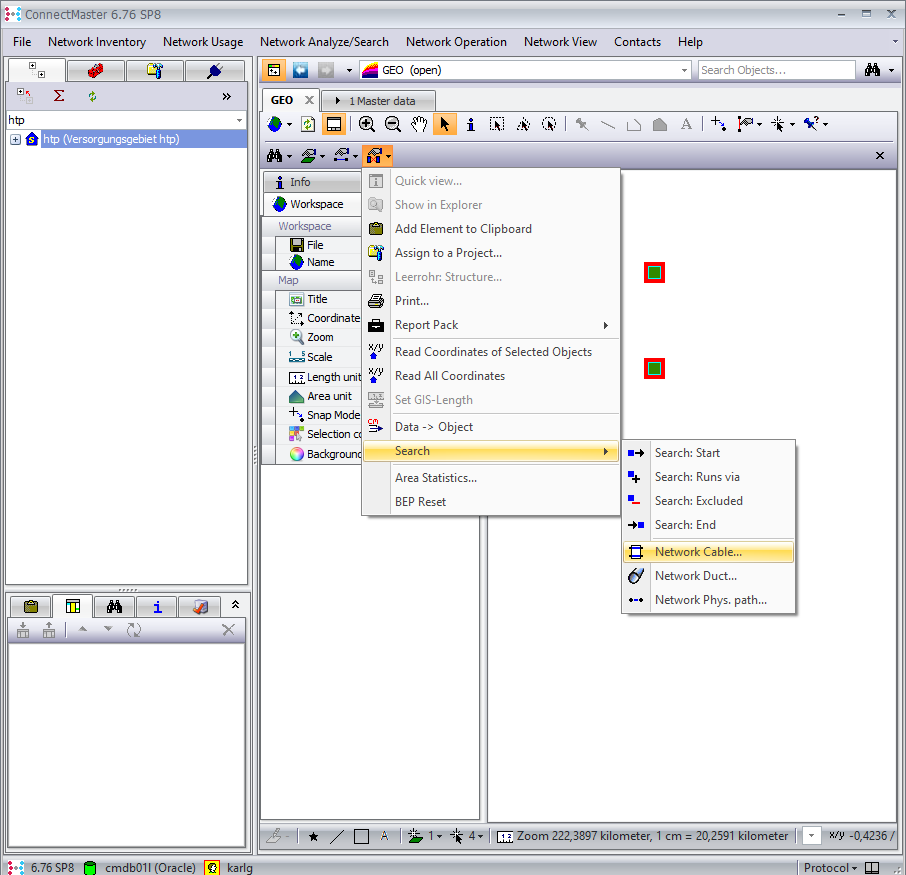
Task: Select Search: End entry
Action: click(708, 525)
